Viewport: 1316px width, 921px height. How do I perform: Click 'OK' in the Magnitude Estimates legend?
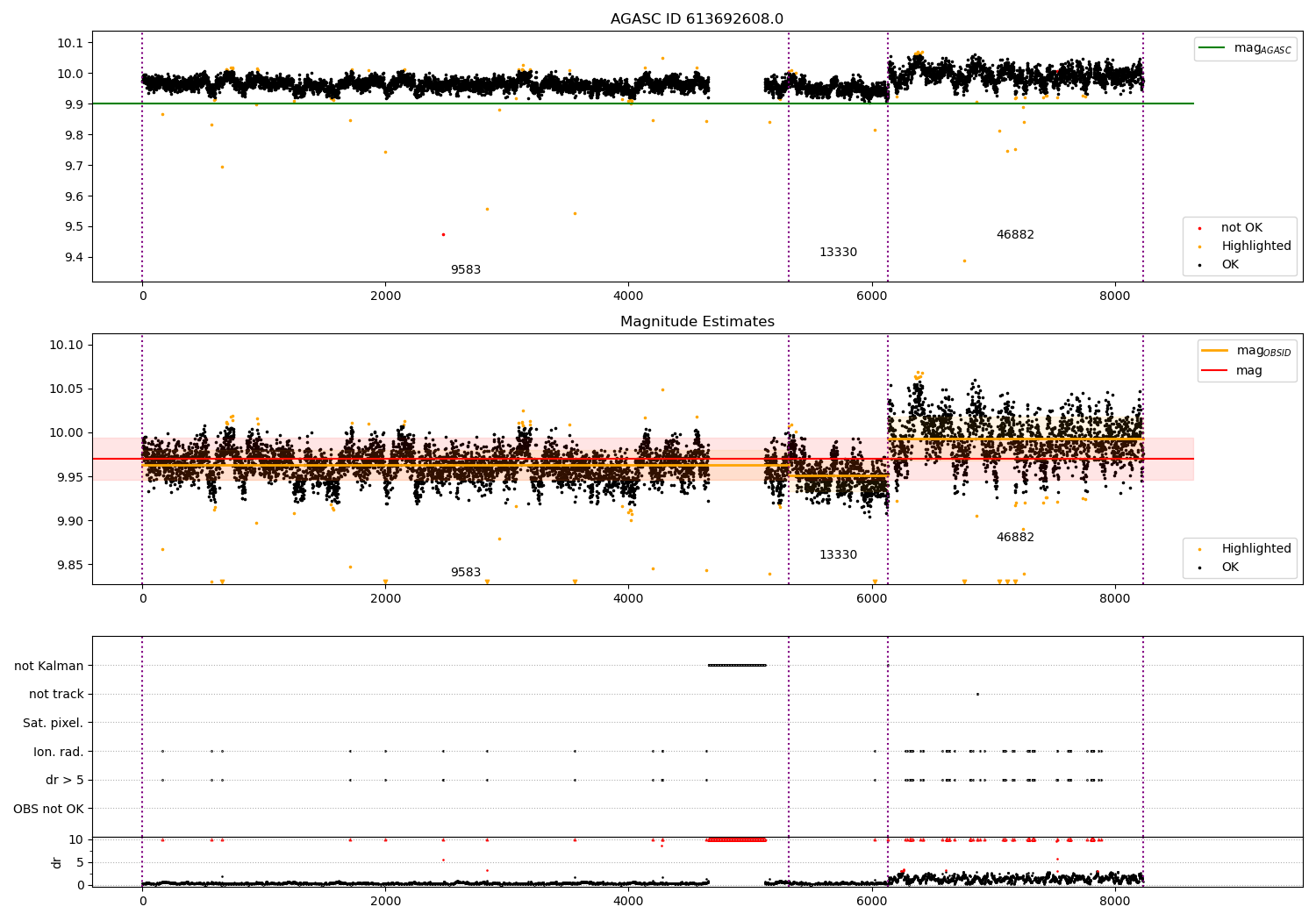pyautogui.click(x=1230, y=568)
